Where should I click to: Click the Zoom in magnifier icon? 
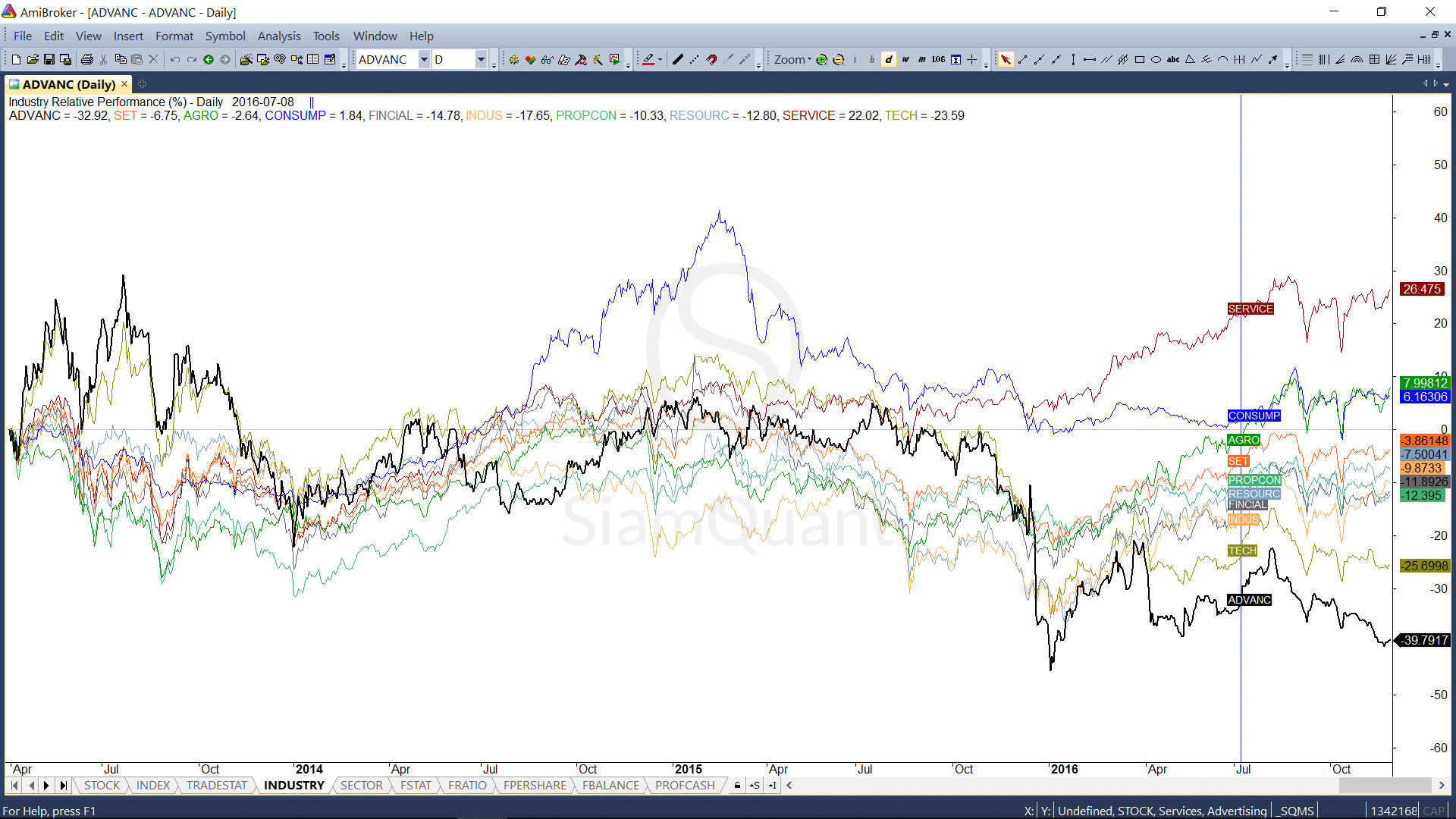pyautogui.click(x=821, y=59)
